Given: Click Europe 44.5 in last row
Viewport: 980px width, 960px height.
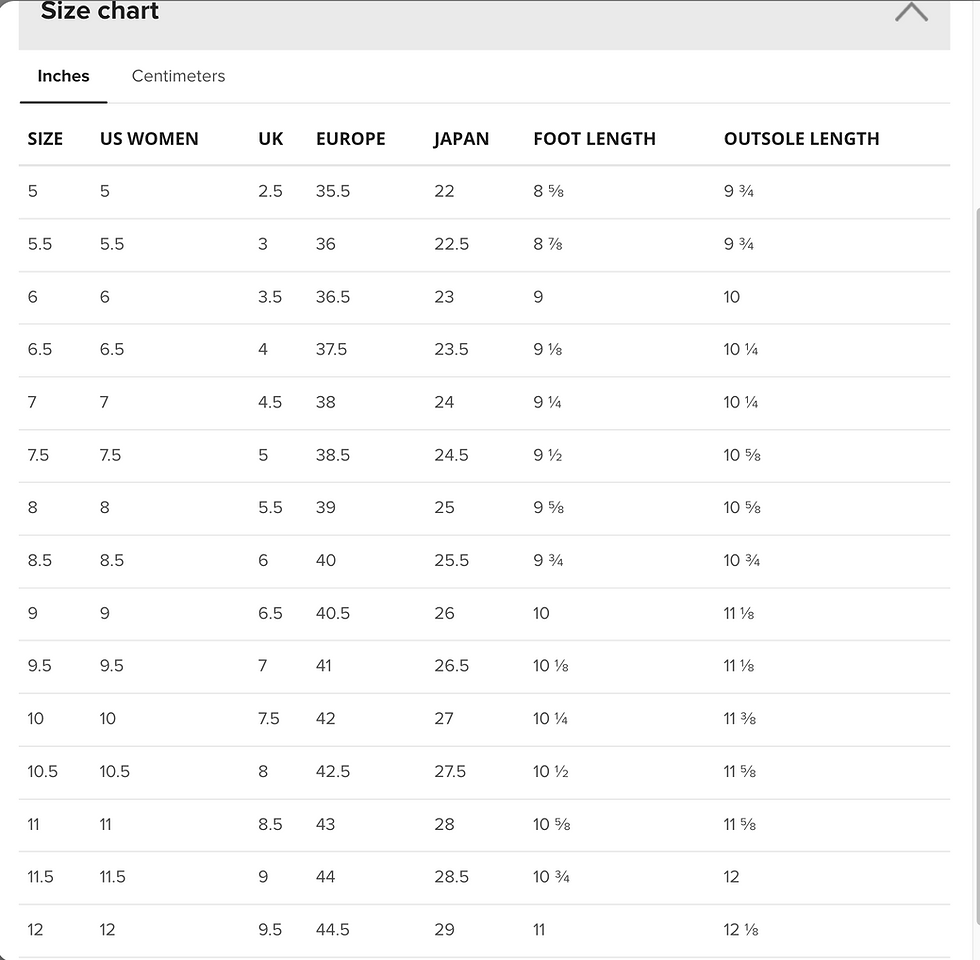Looking at the screenshot, I should (332, 930).
